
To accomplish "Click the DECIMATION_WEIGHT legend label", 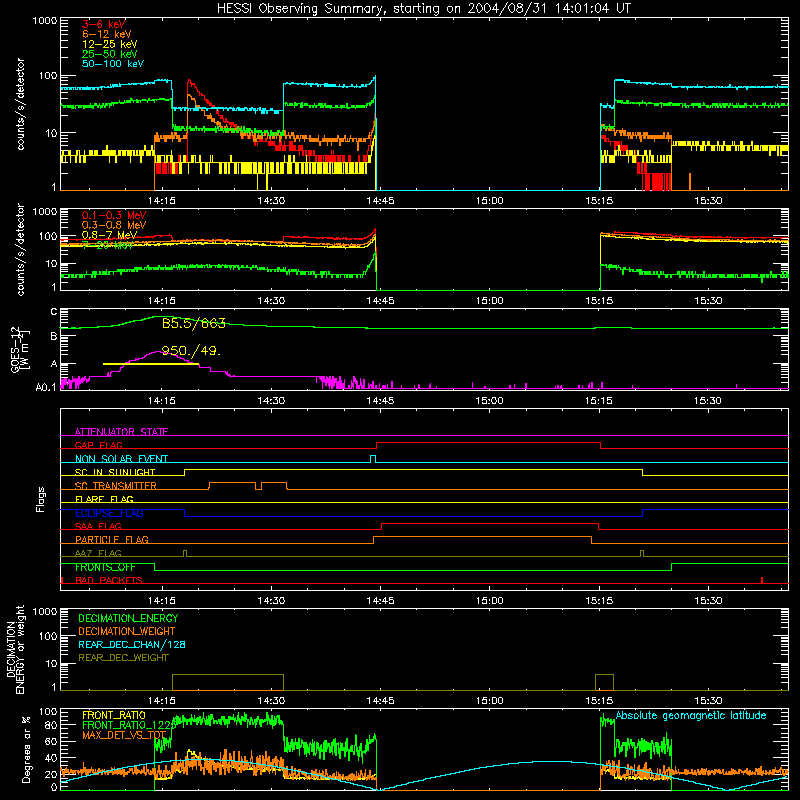I will (127, 631).
